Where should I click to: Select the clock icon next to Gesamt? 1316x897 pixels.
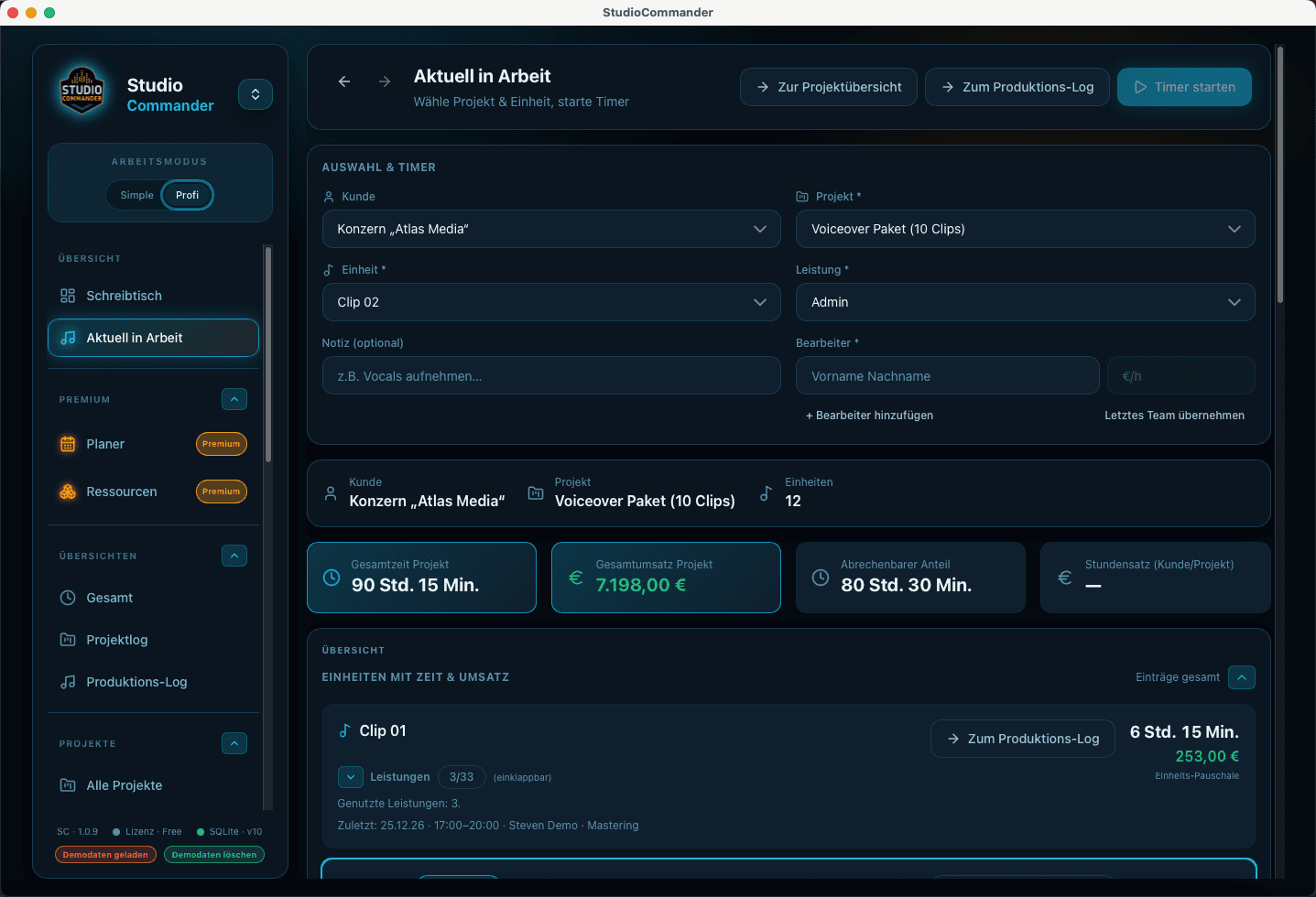pyautogui.click(x=68, y=598)
